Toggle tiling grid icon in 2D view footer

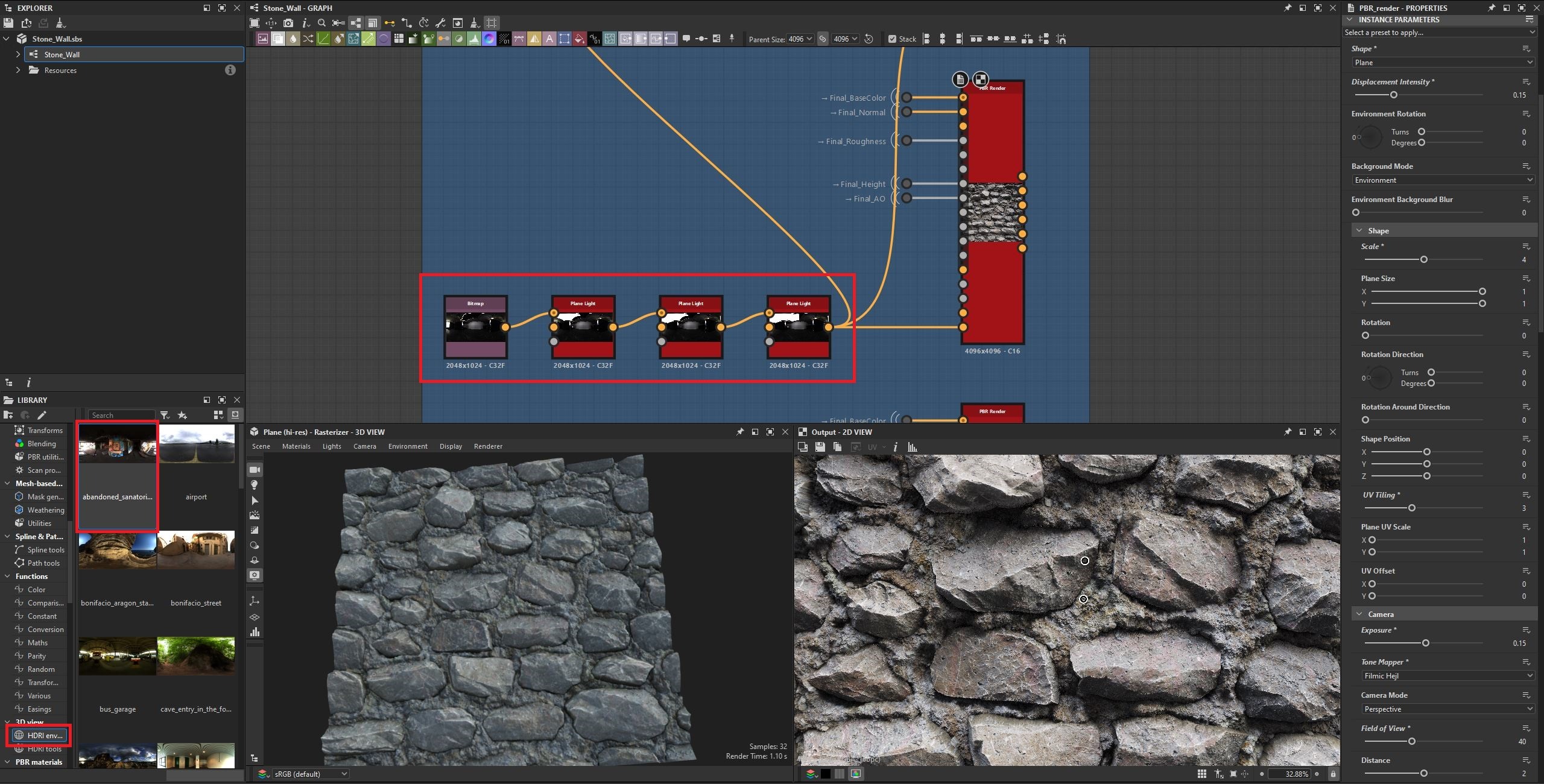(1202, 774)
